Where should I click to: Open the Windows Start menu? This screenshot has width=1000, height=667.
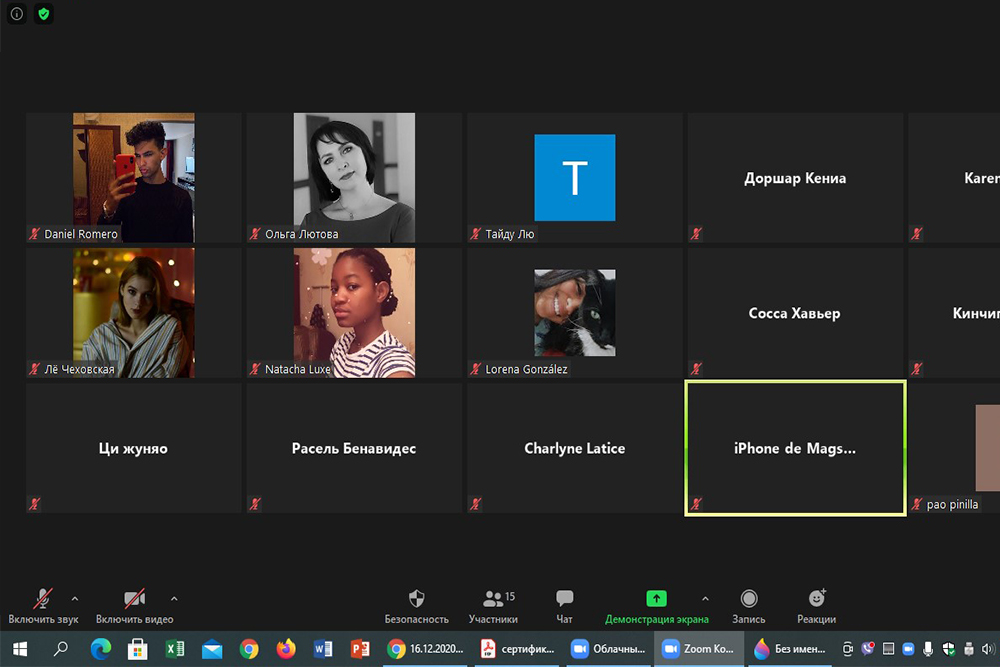19,649
